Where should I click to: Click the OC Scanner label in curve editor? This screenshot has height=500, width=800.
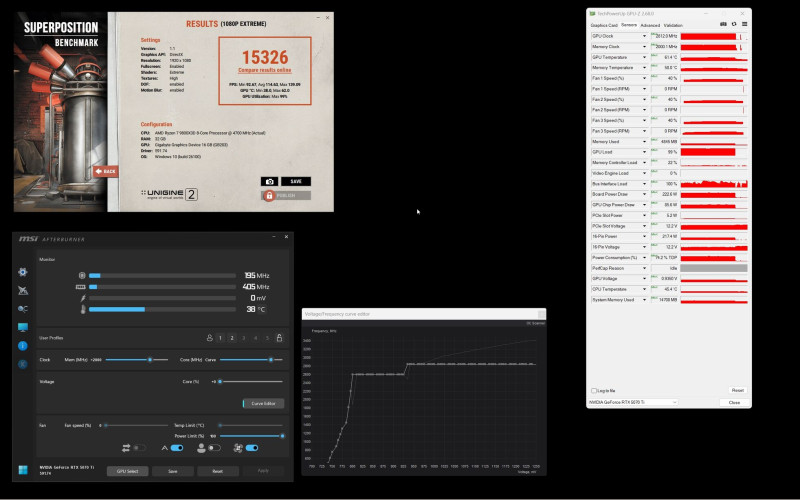536,323
